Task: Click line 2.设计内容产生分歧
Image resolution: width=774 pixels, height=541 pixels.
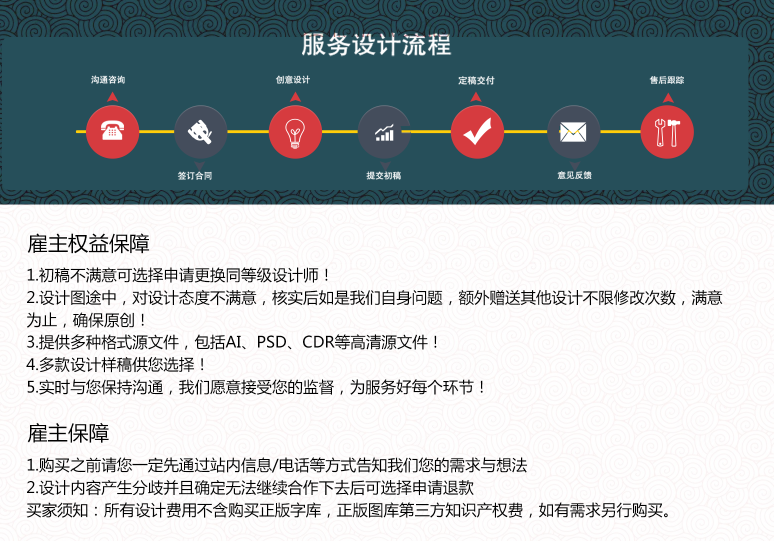Action: [x=250, y=488]
